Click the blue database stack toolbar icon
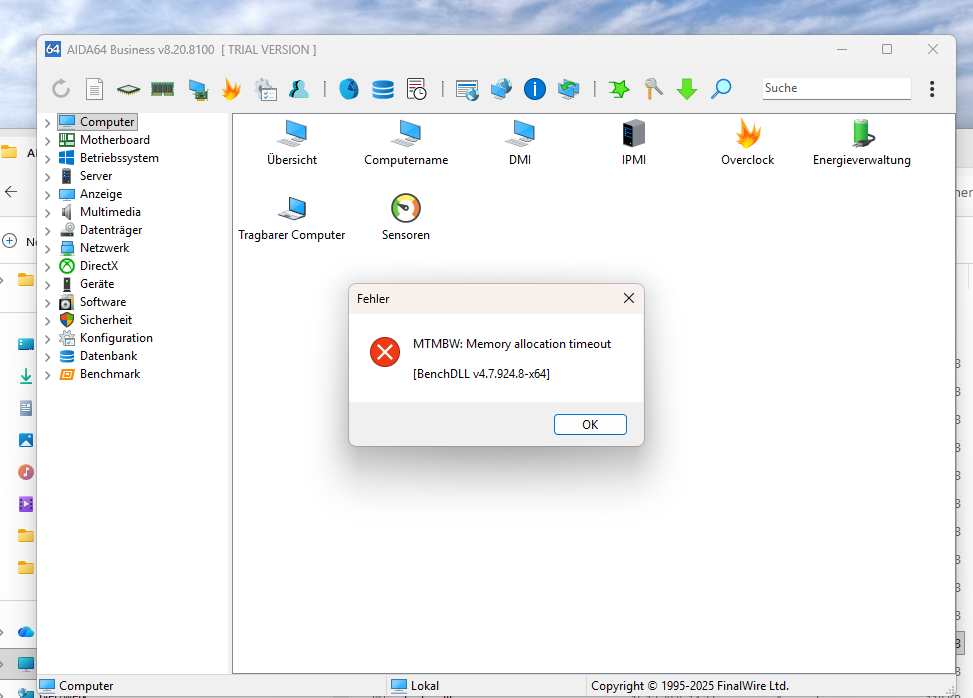 pyautogui.click(x=383, y=89)
